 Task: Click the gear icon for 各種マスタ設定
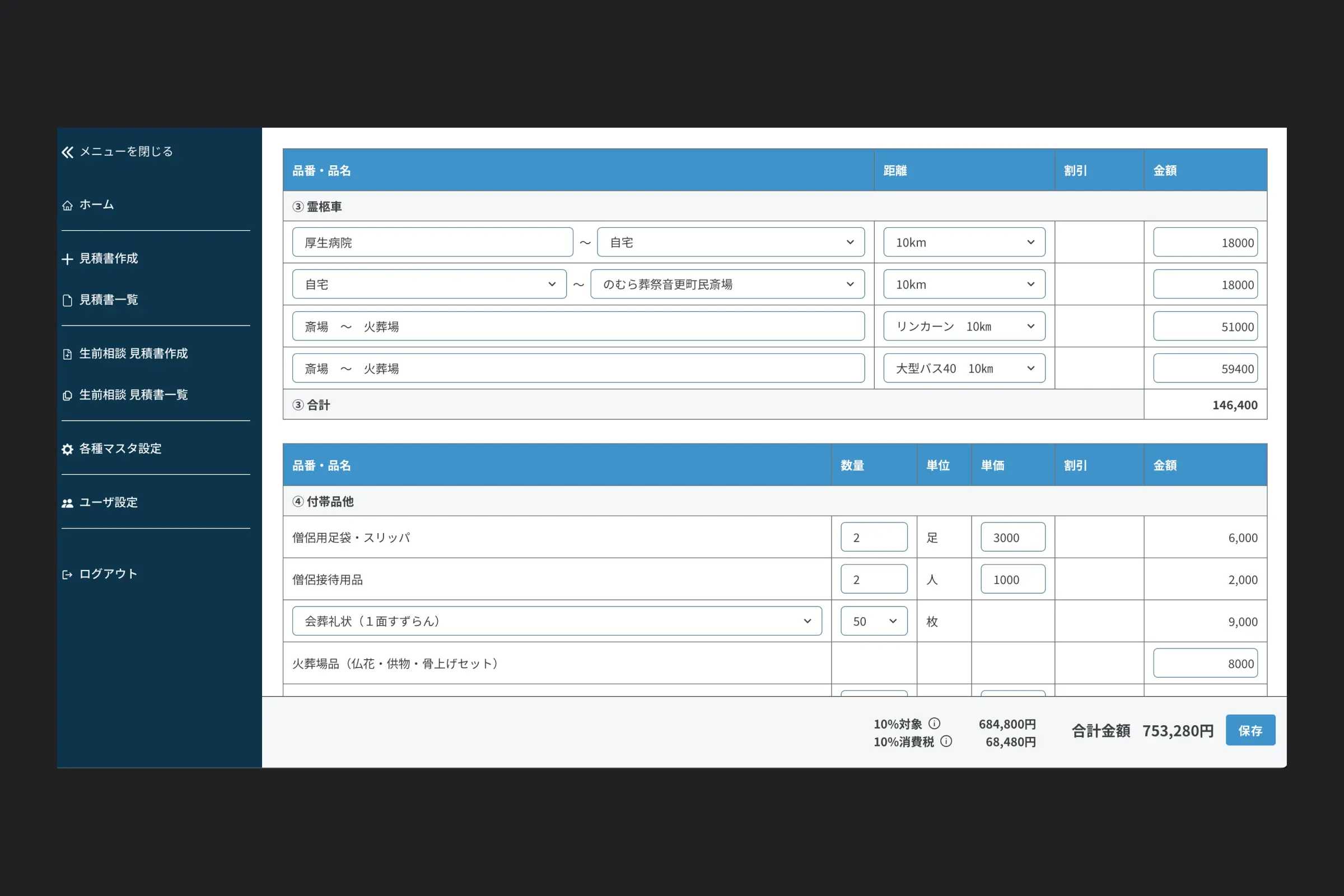point(67,449)
